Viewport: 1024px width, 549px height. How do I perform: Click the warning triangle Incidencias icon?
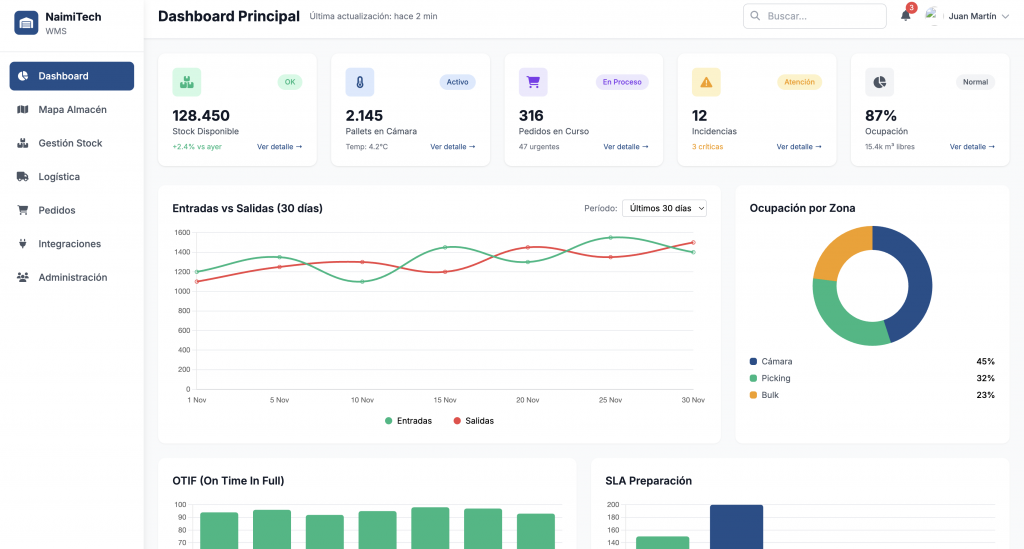pyautogui.click(x=706, y=82)
